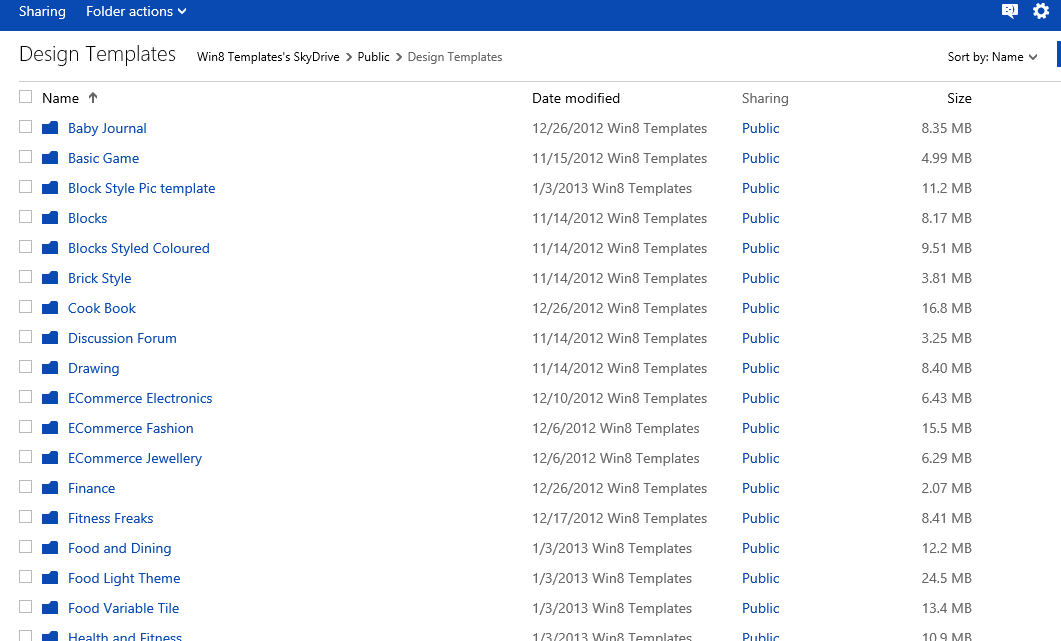Screen dimensions: 1061x641
Task: Click the Public sharing link for Blocks
Action: click(761, 219)
